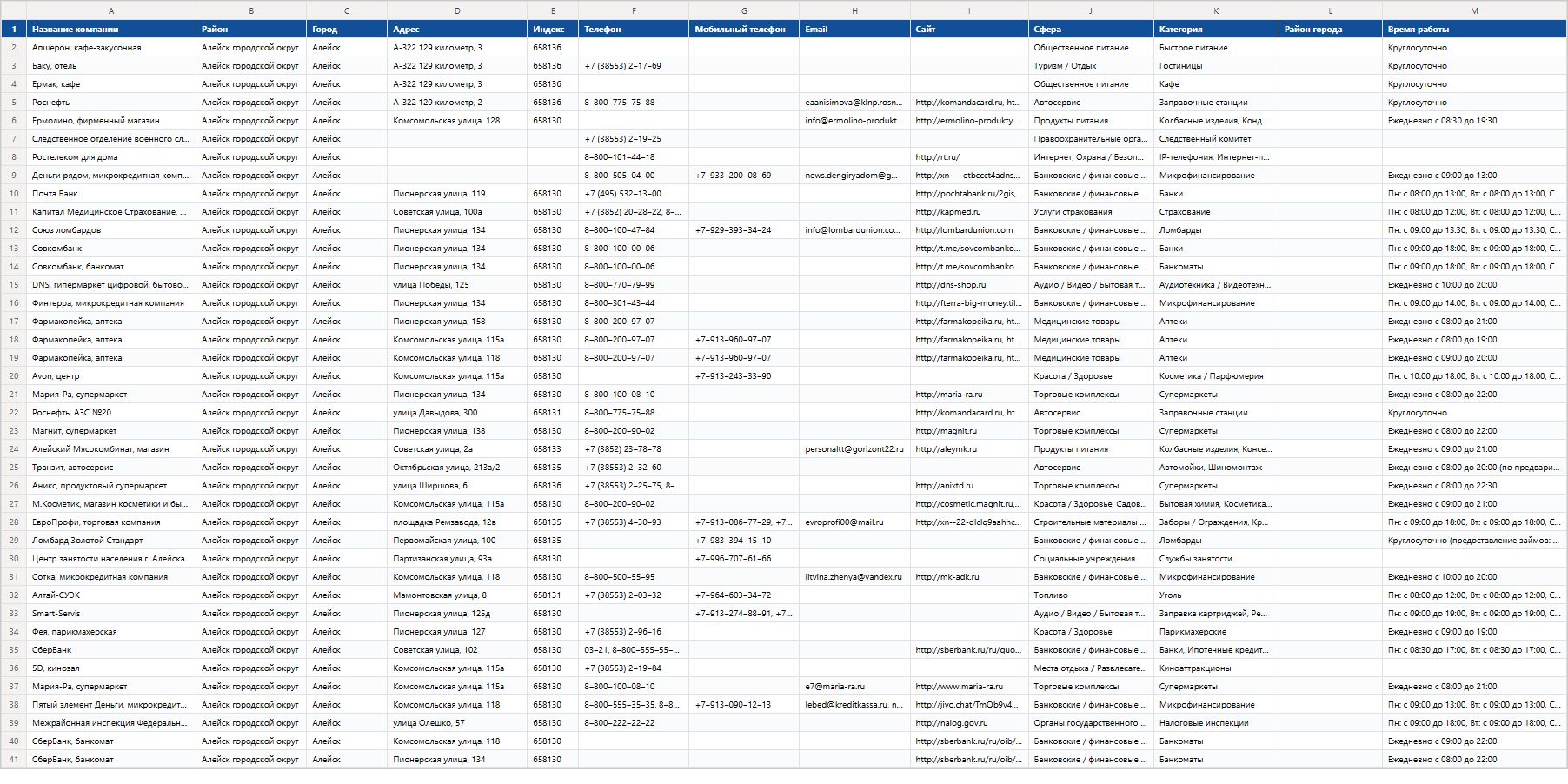
Task: Click site cell 'http://rt.ru/'
Action: coord(969,157)
